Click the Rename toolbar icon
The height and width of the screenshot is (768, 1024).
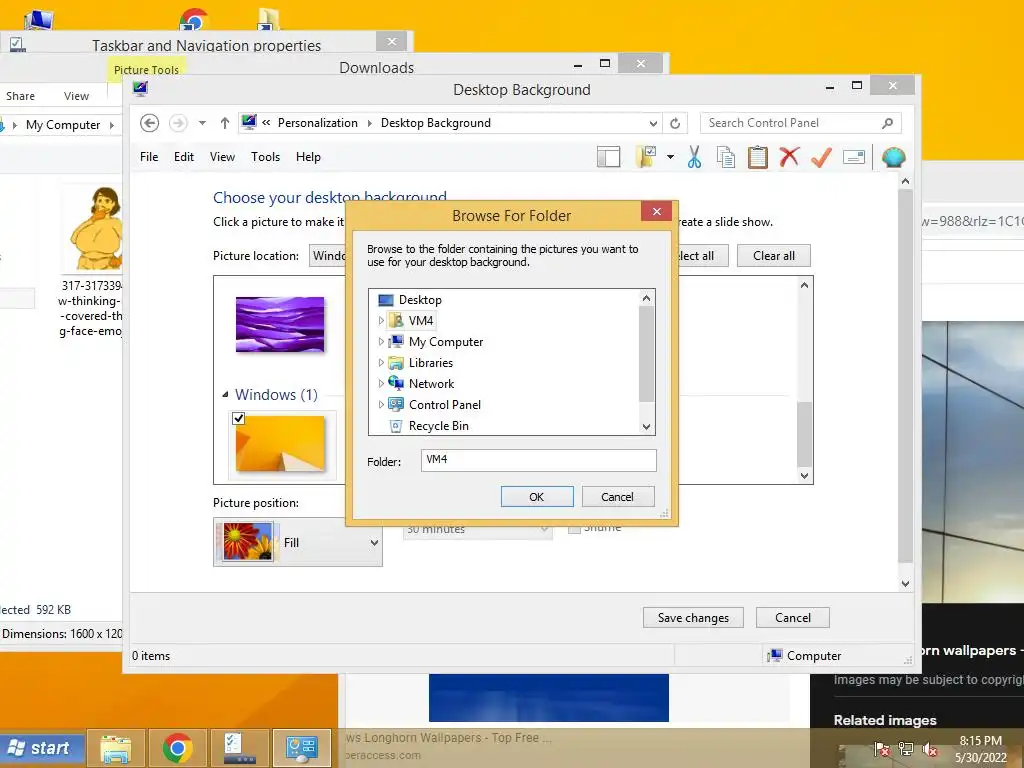coord(854,157)
